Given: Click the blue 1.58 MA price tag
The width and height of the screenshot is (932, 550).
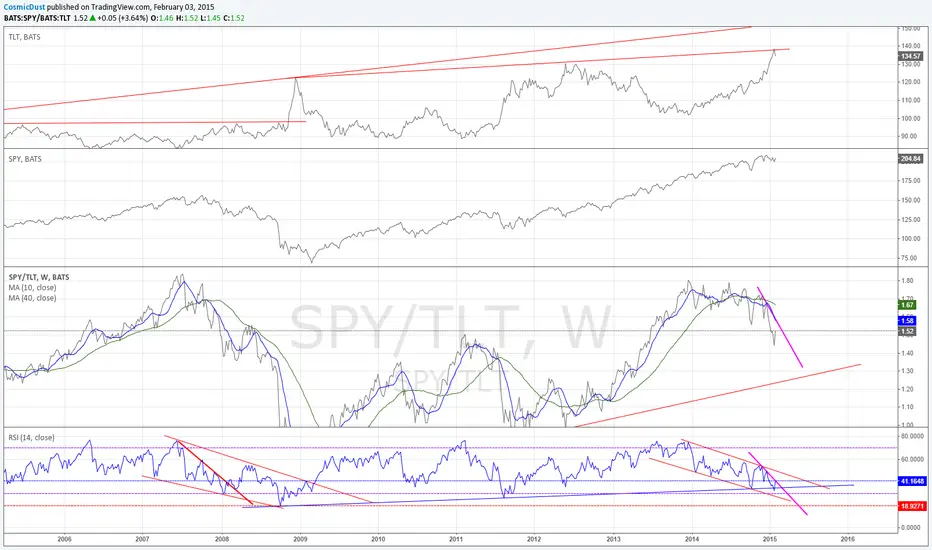Looking at the screenshot, I should pyautogui.click(x=907, y=320).
